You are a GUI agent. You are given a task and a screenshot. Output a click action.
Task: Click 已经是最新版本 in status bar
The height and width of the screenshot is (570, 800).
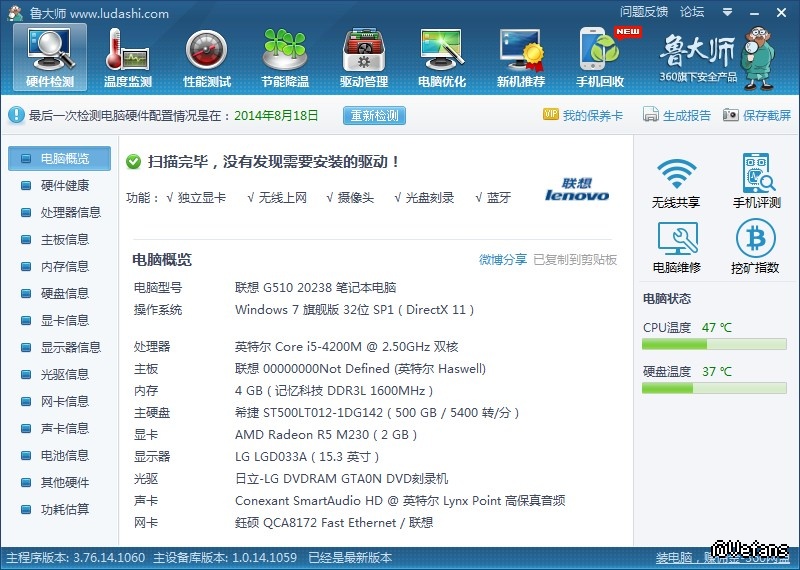click(350, 558)
